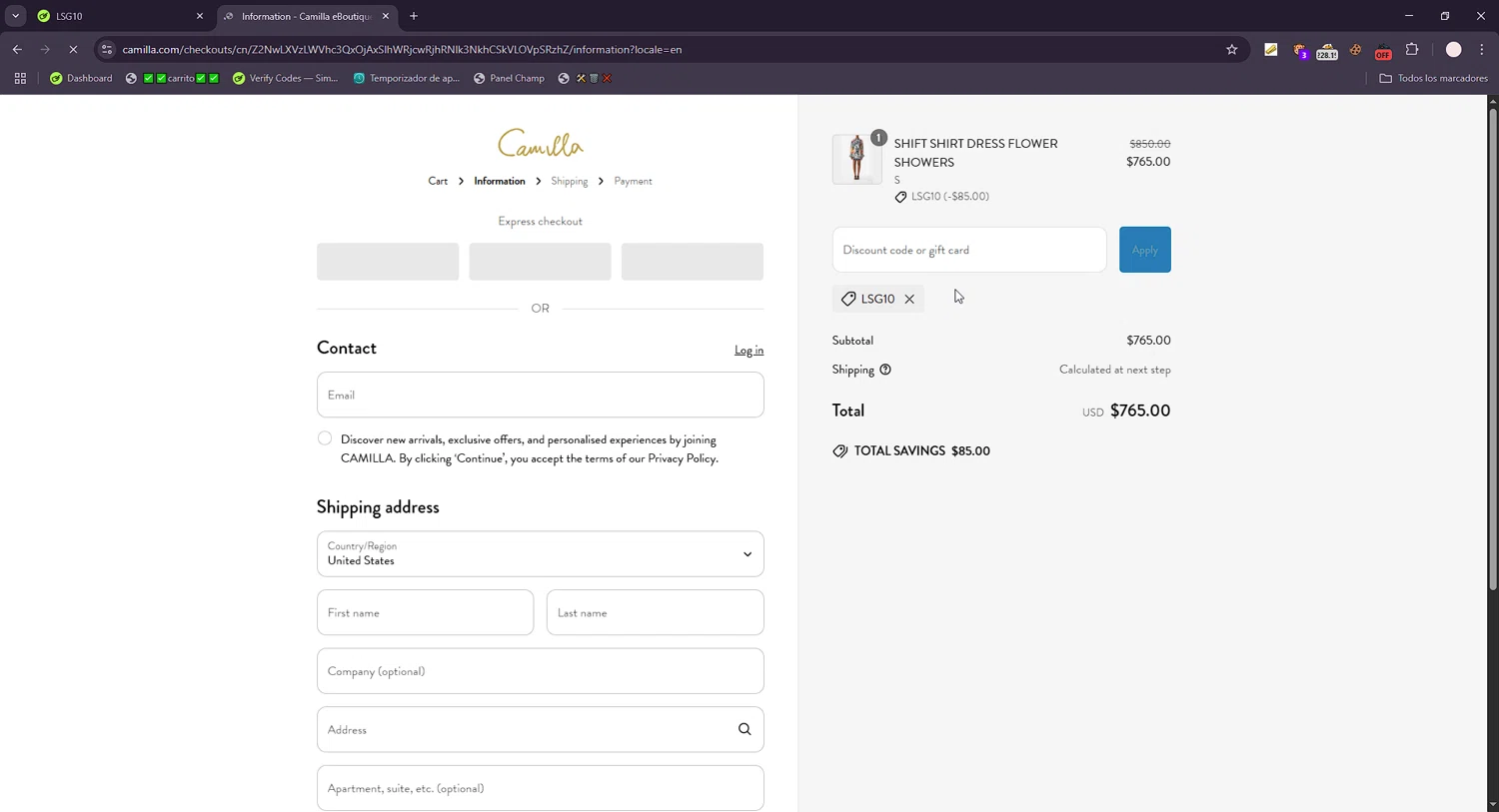Open cookie extension with purple 3 badge
This screenshot has width=1499, height=812.
(x=1299, y=50)
